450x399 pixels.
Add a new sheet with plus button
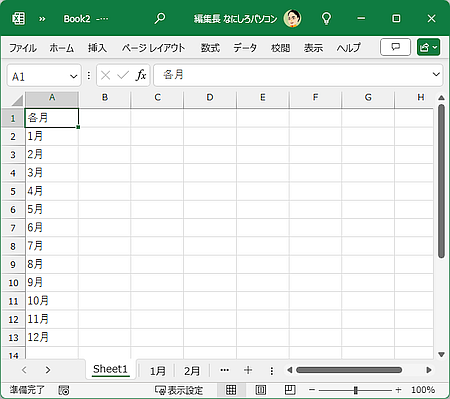[x=248, y=370]
